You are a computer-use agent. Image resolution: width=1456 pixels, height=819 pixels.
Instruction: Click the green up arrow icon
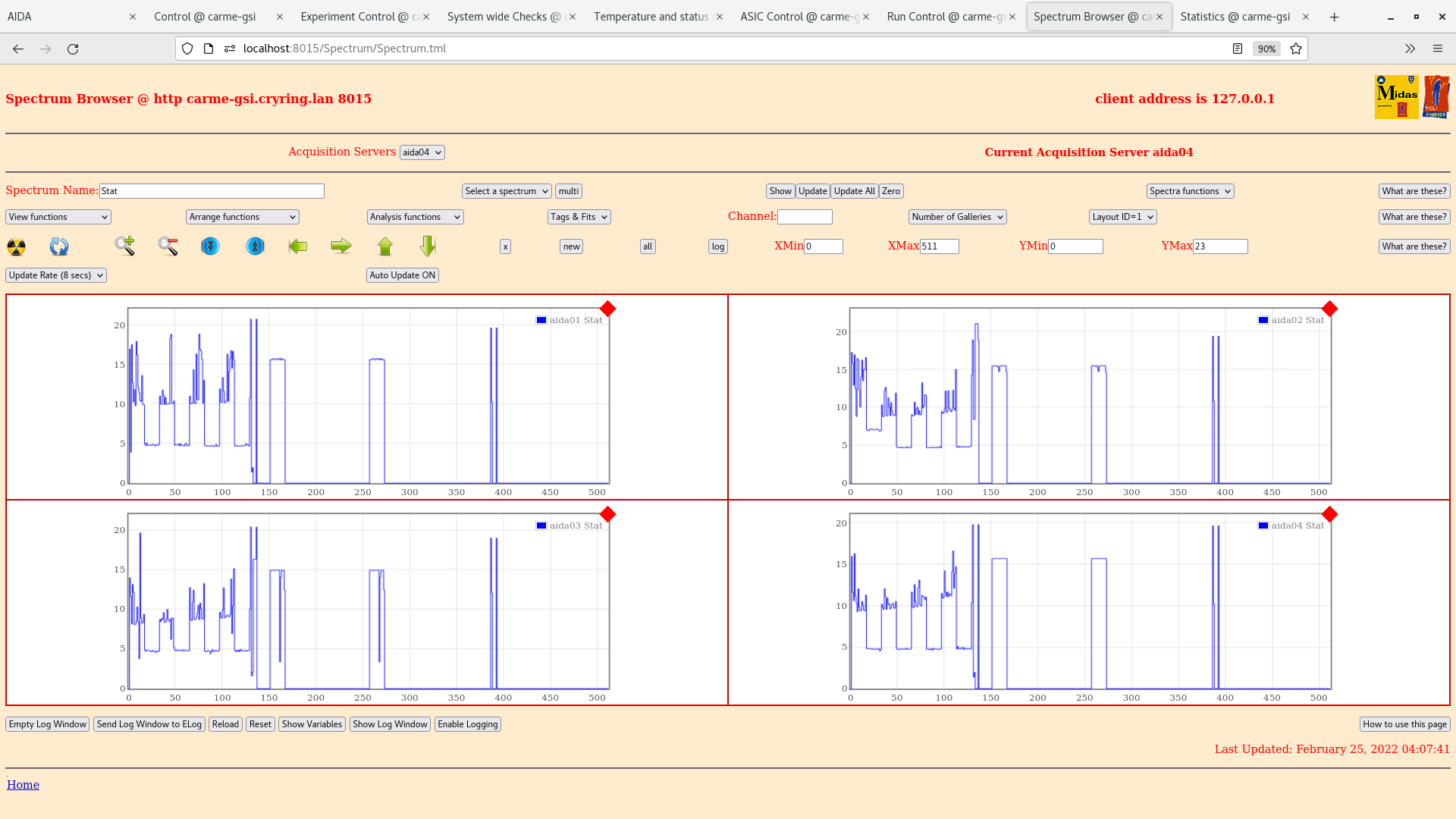point(385,246)
